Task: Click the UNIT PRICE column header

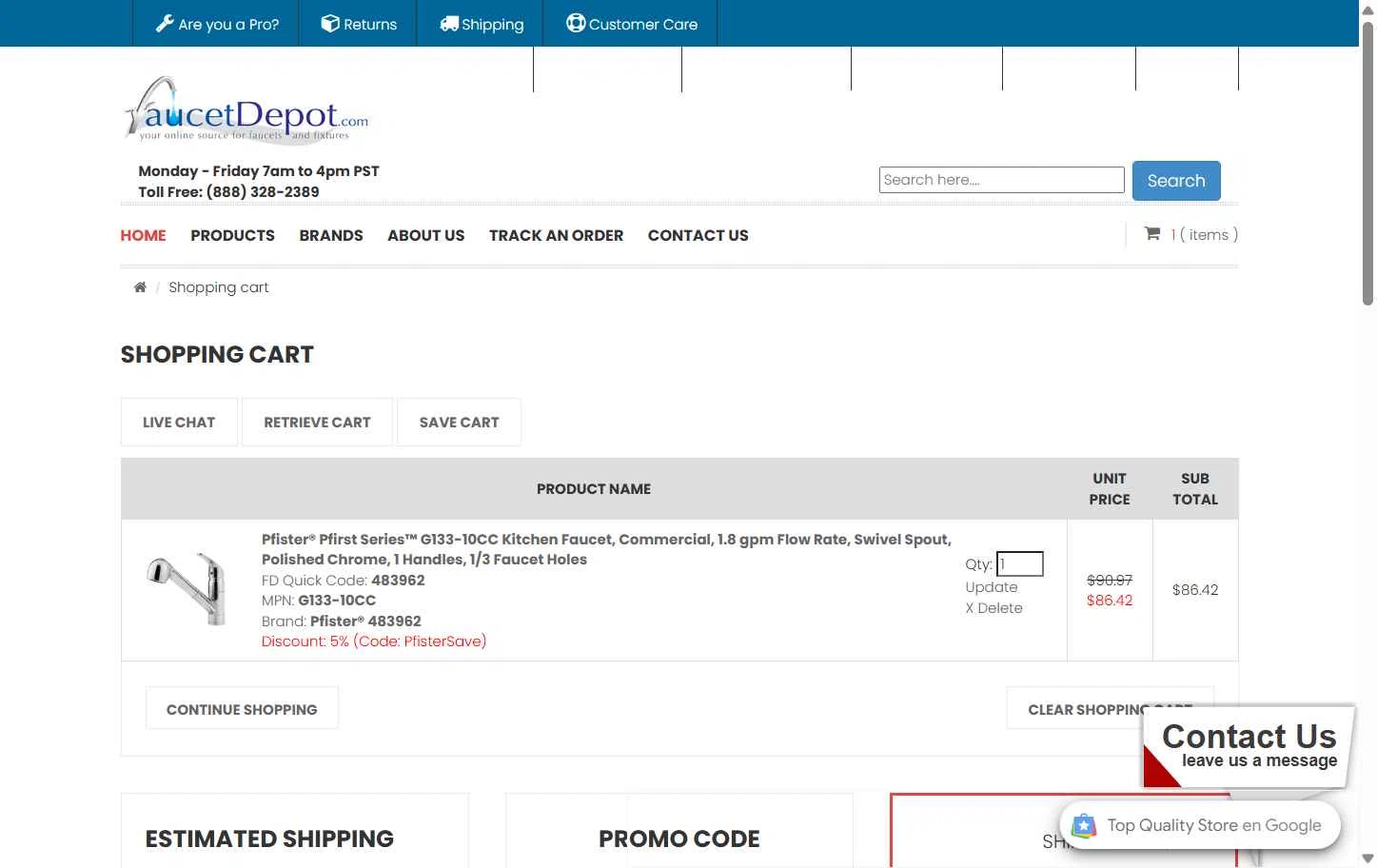Action: 1110,489
